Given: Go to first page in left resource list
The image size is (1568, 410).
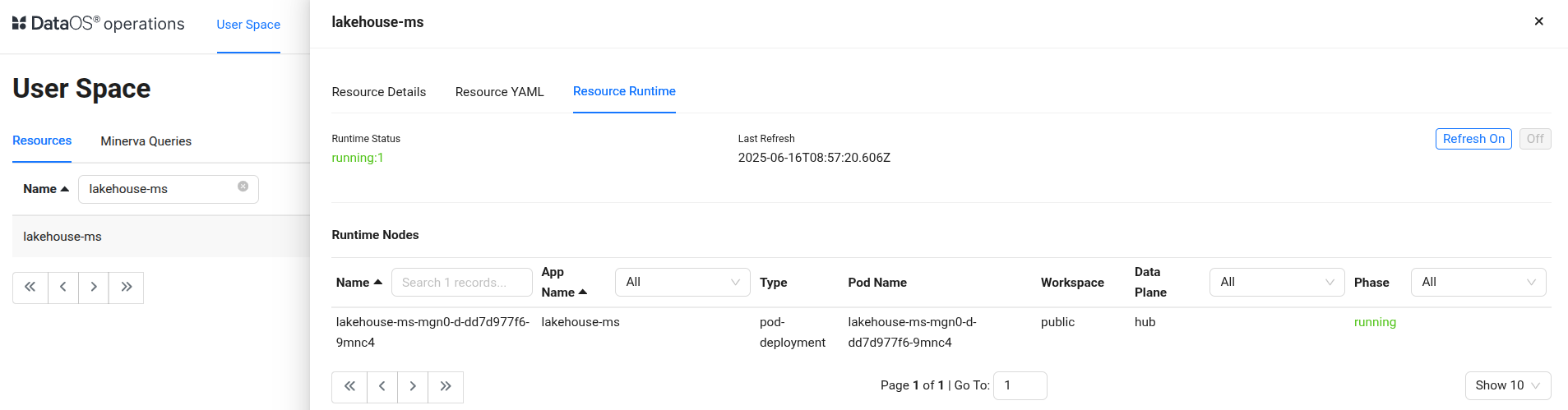Looking at the screenshot, I should [x=30, y=288].
